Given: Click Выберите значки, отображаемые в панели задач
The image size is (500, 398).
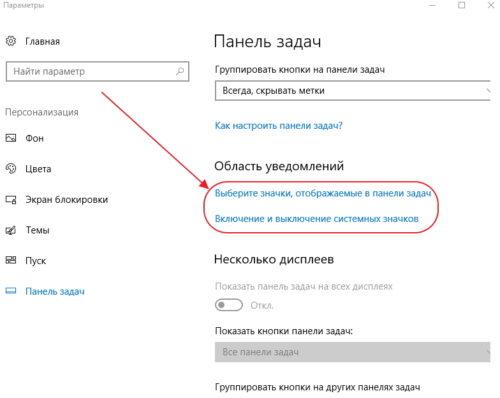Looking at the screenshot, I should point(323,193).
